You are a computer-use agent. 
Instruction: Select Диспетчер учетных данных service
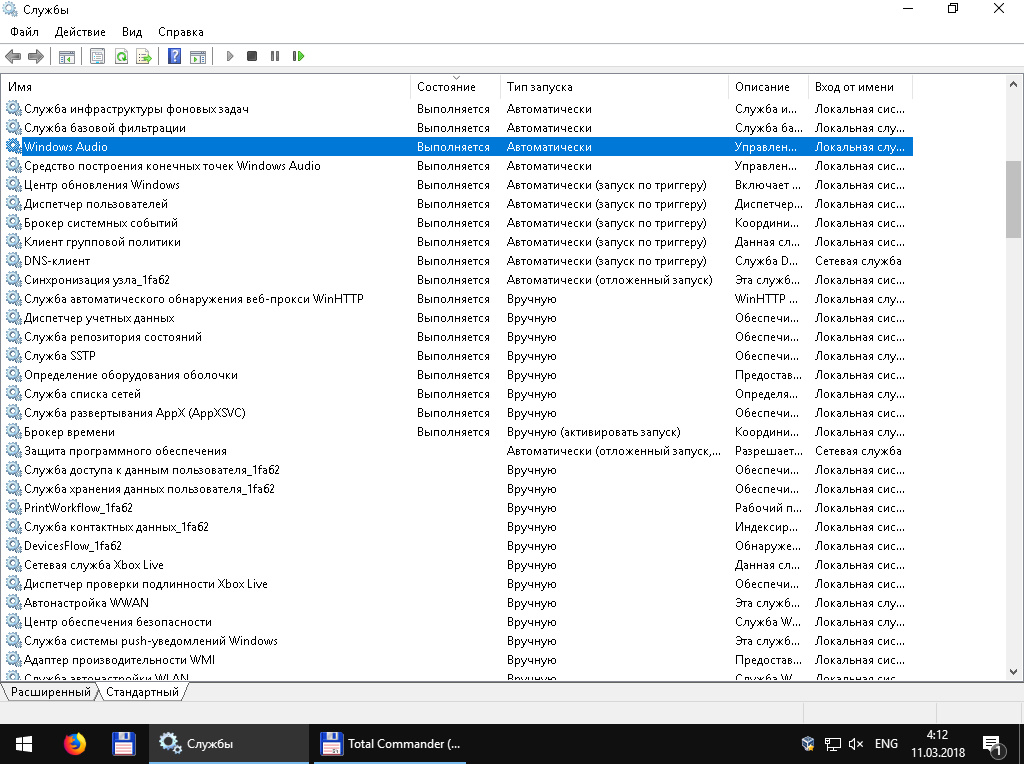99,318
